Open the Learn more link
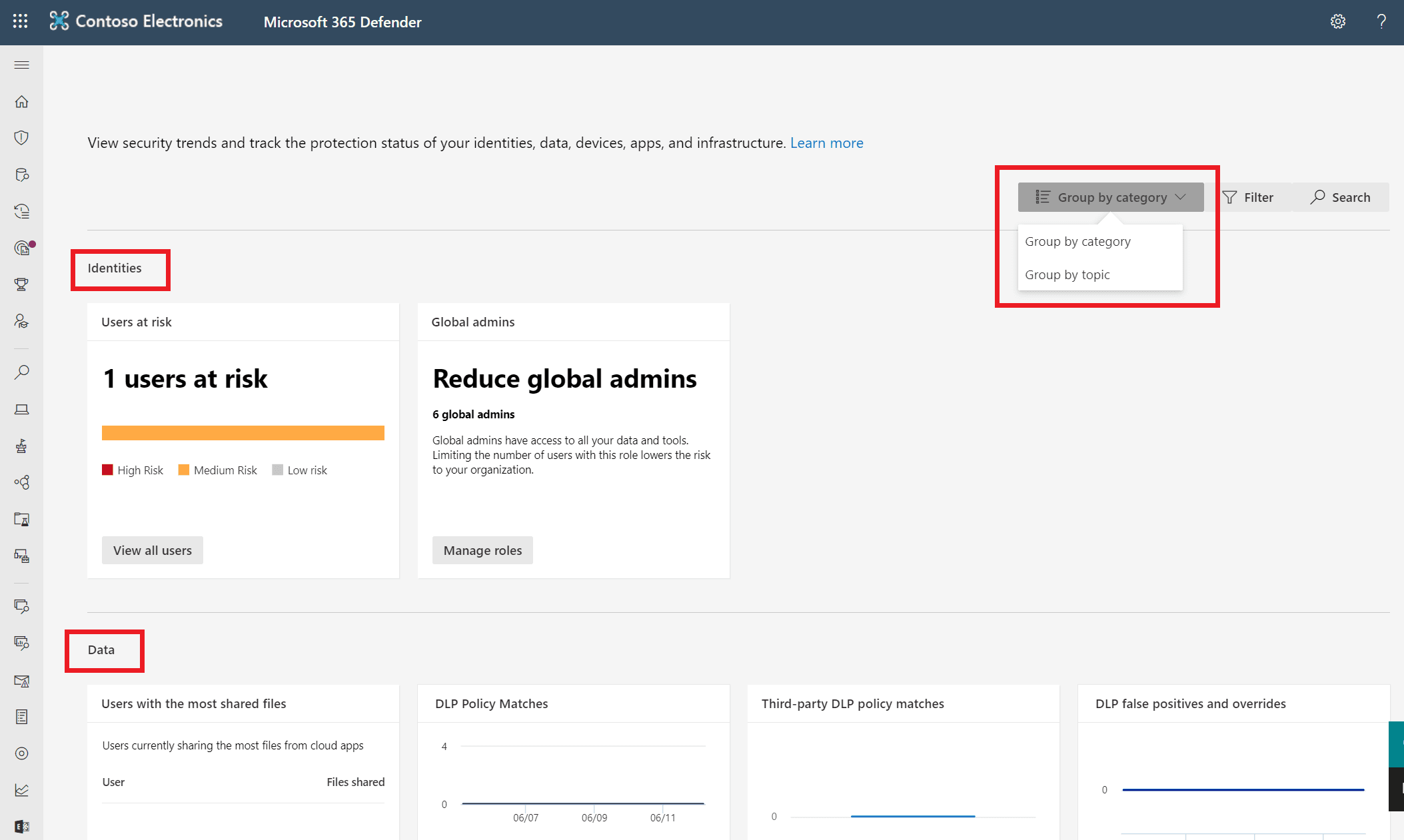The height and width of the screenshot is (840, 1404). click(x=826, y=143)
